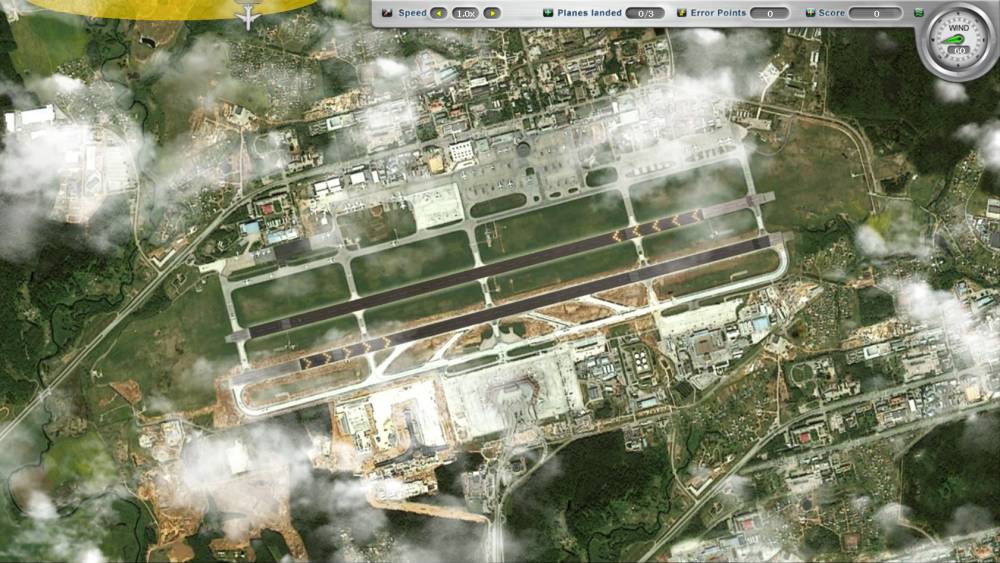The height and width of the screenshot is (563, 1000).
Task: Increase game speed with right arrow
Action: [x=492, y=13]
